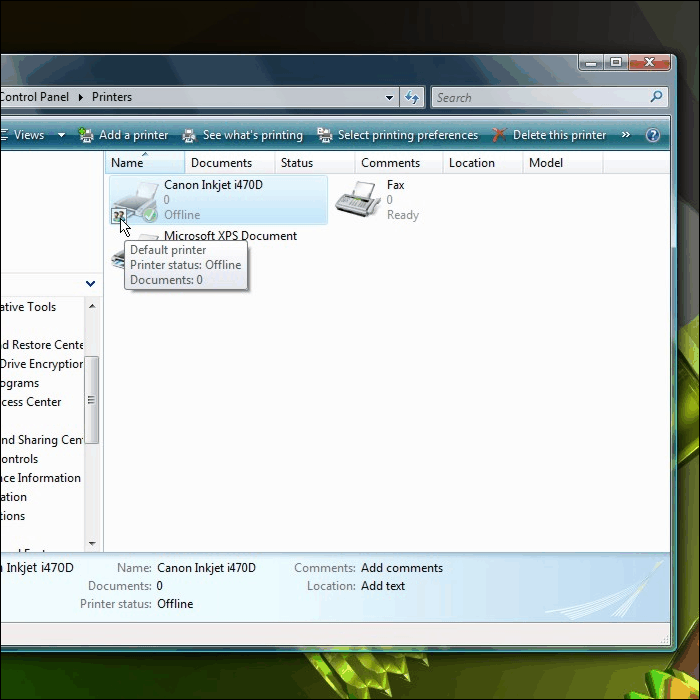Collapse the sidebar section chevron
The height and width of the screenshot is (700, 700).
(91, 284)
